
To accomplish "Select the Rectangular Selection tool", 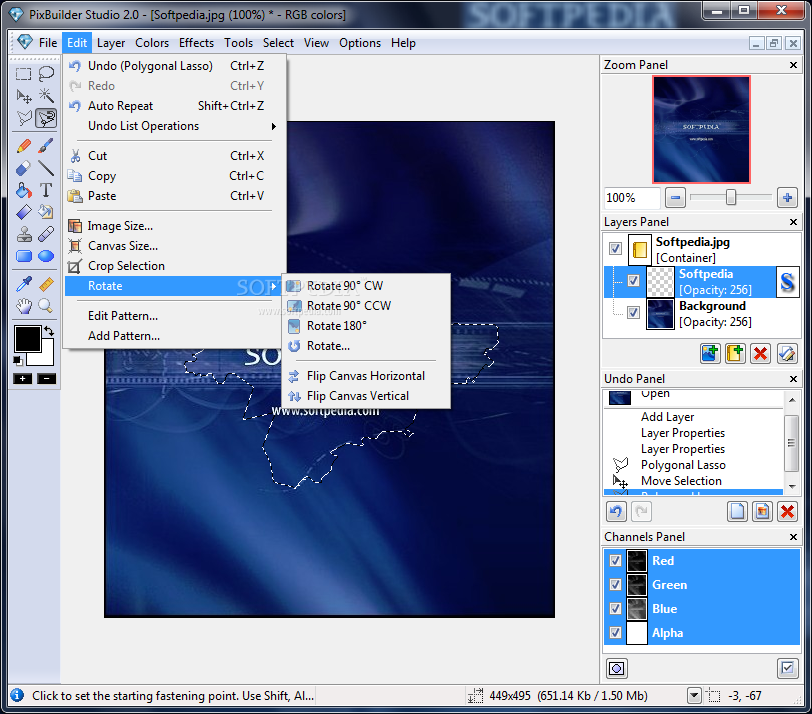I will click(x=23, y=74).
